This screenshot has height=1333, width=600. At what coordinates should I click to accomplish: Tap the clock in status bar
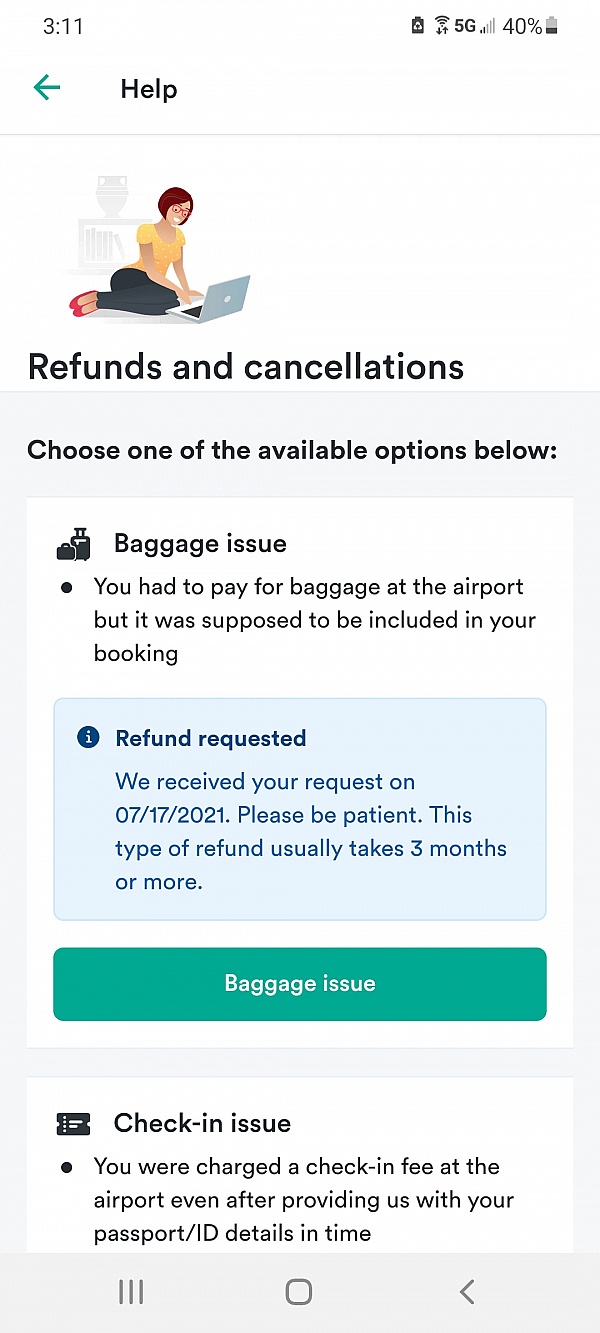coord(63,27)
